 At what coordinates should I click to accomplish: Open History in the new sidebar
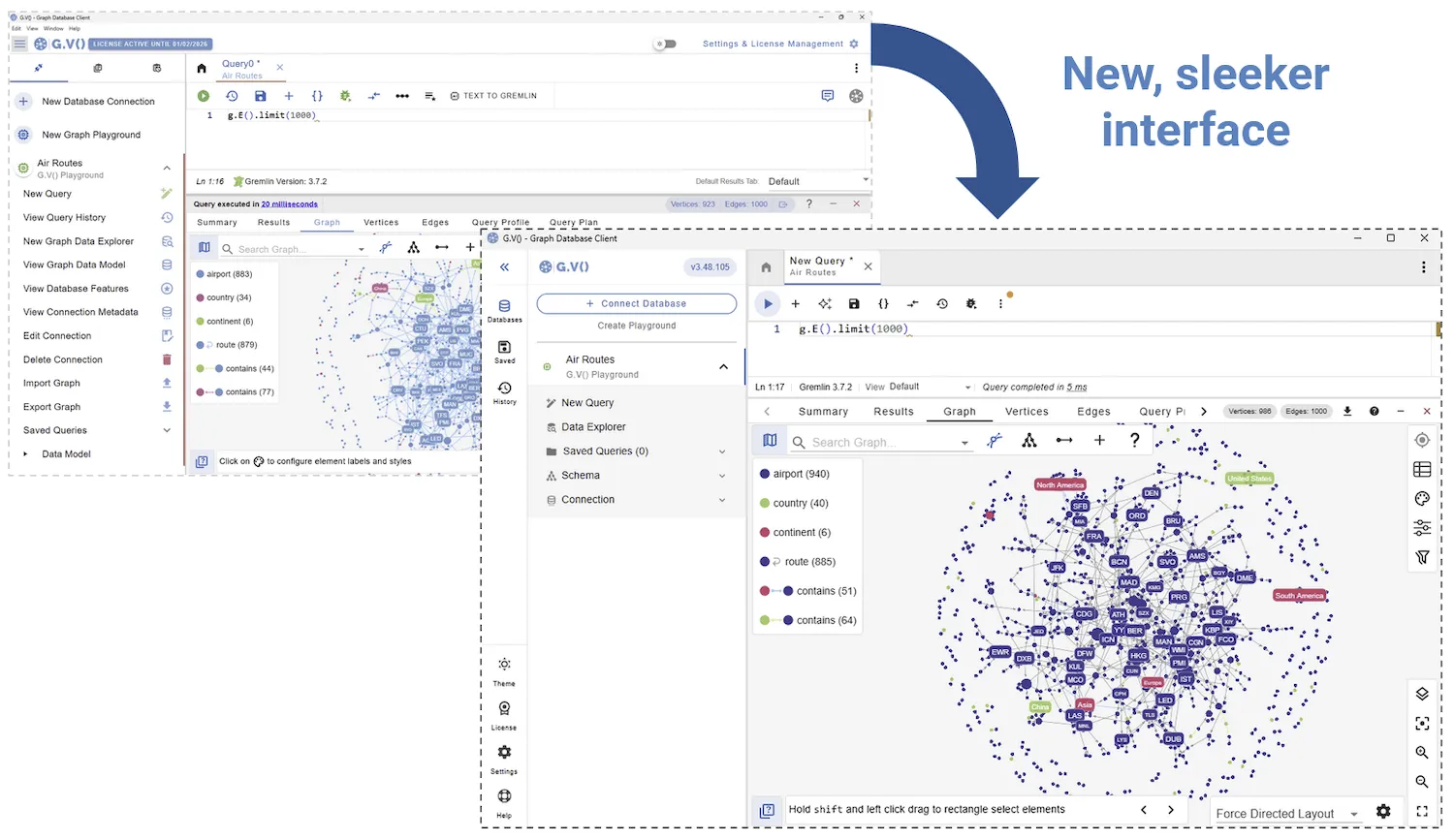tap(504, 392)
